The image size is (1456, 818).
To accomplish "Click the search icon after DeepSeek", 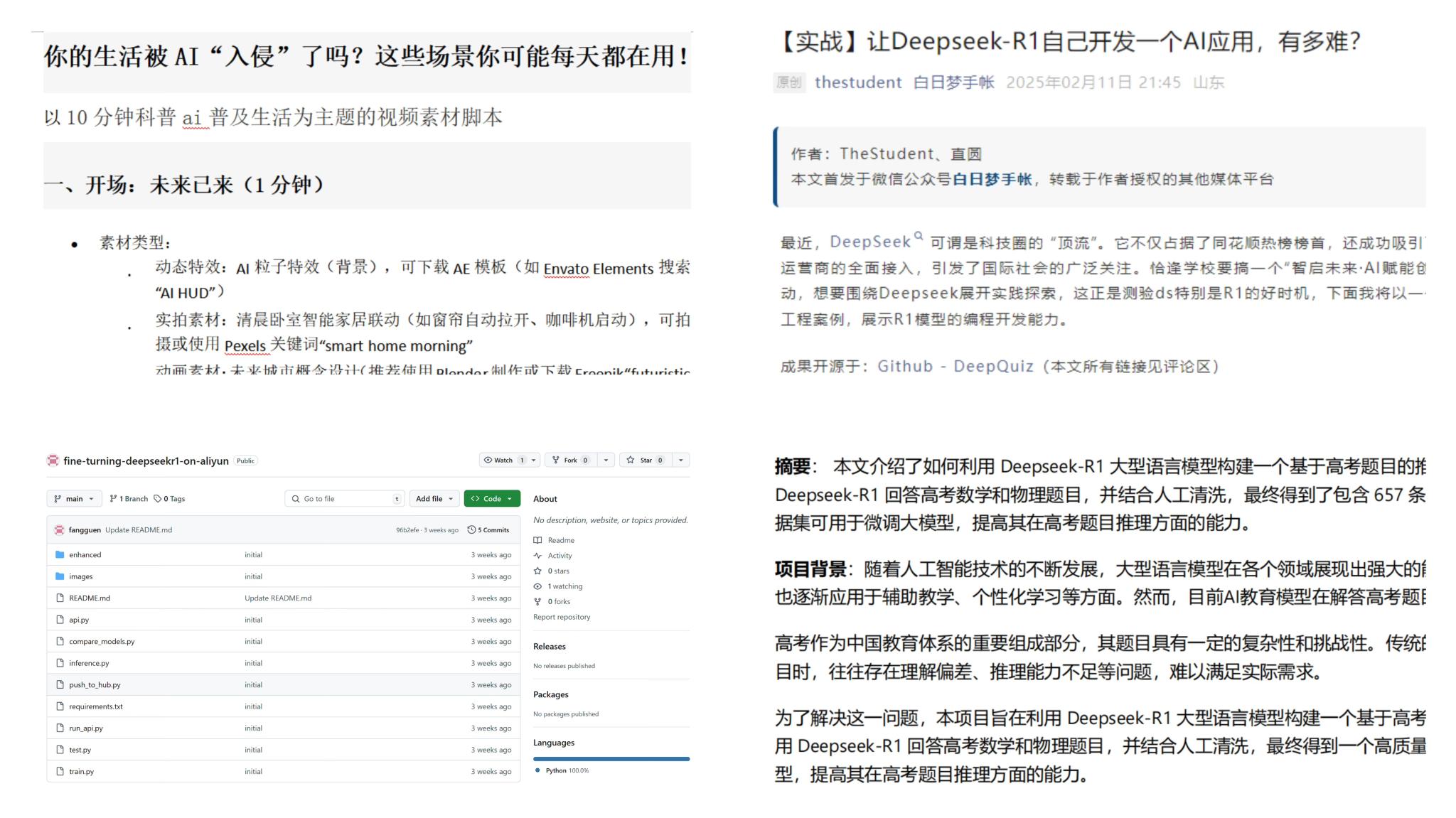I will pos(918,237).
